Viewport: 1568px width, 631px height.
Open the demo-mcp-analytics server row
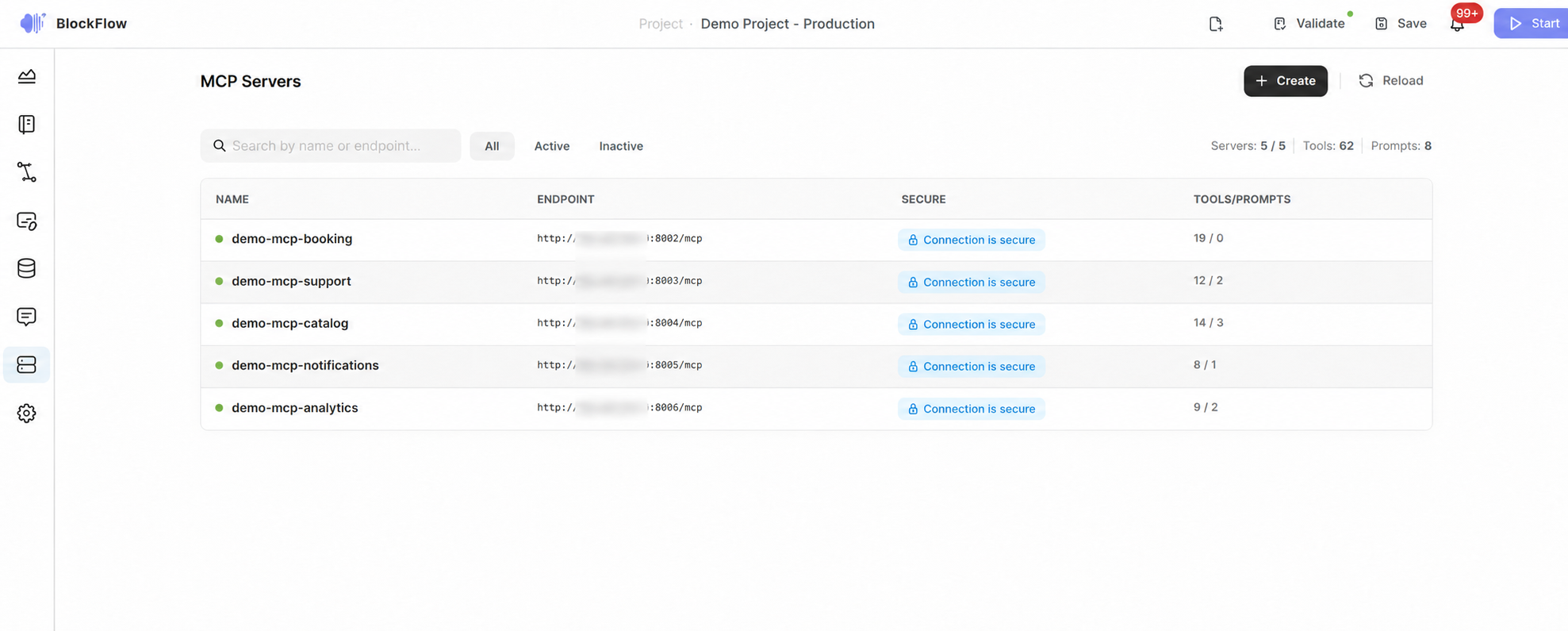click(x=816, y=408)
